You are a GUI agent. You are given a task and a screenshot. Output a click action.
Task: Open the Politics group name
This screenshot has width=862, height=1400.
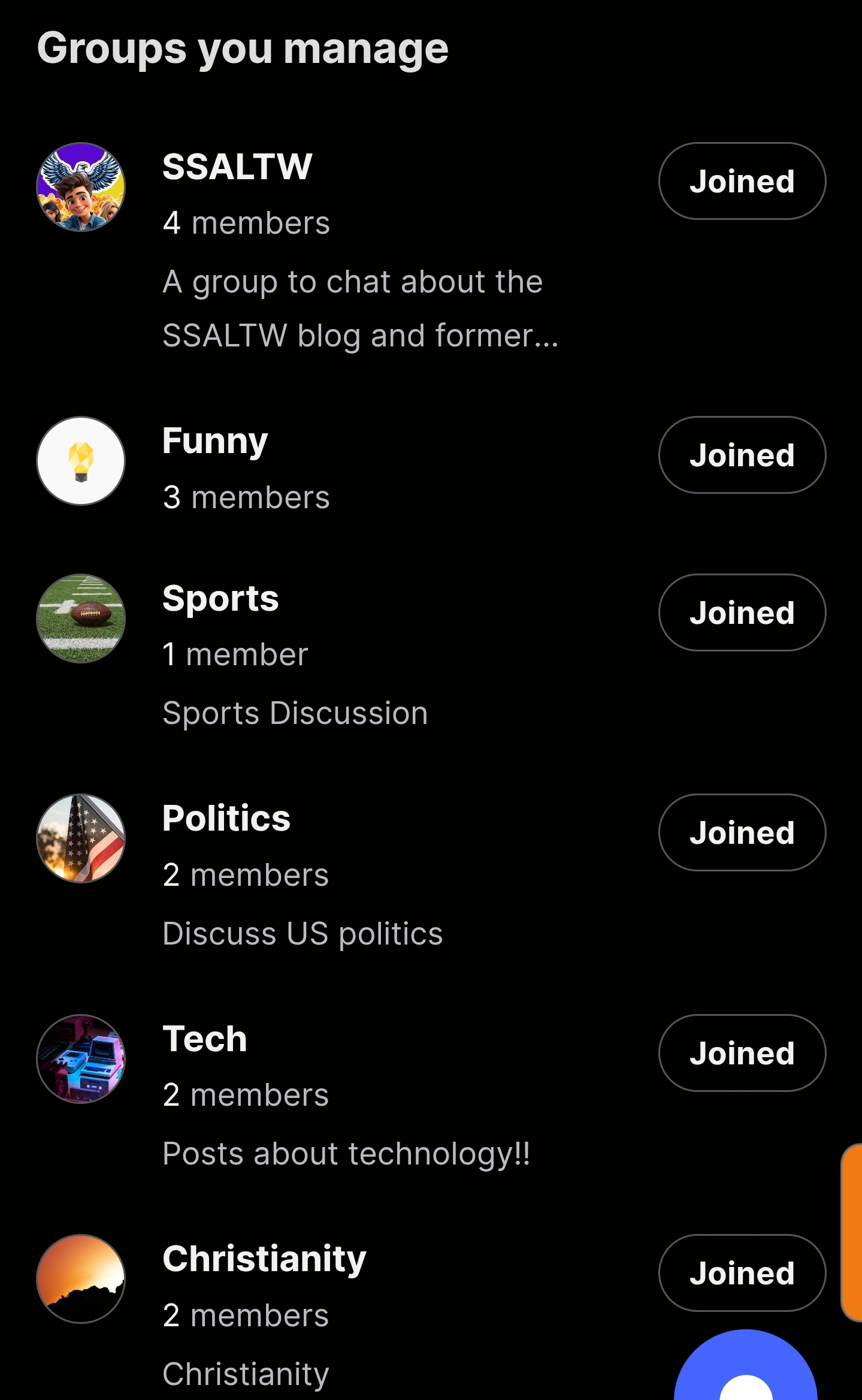click(x=226, y=819)
